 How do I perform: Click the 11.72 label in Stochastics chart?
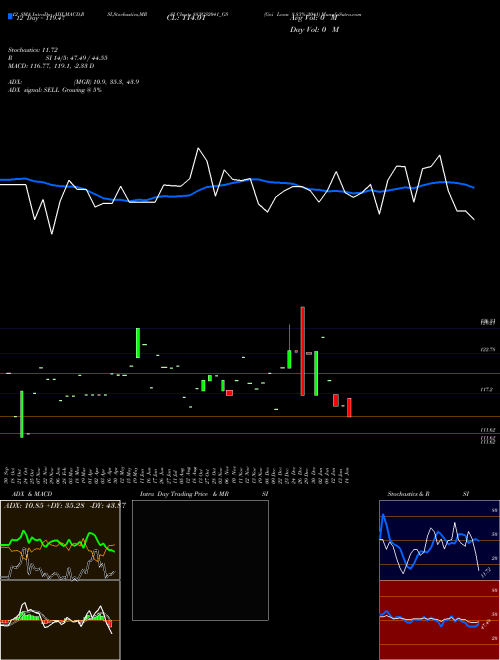click(485, 572)
